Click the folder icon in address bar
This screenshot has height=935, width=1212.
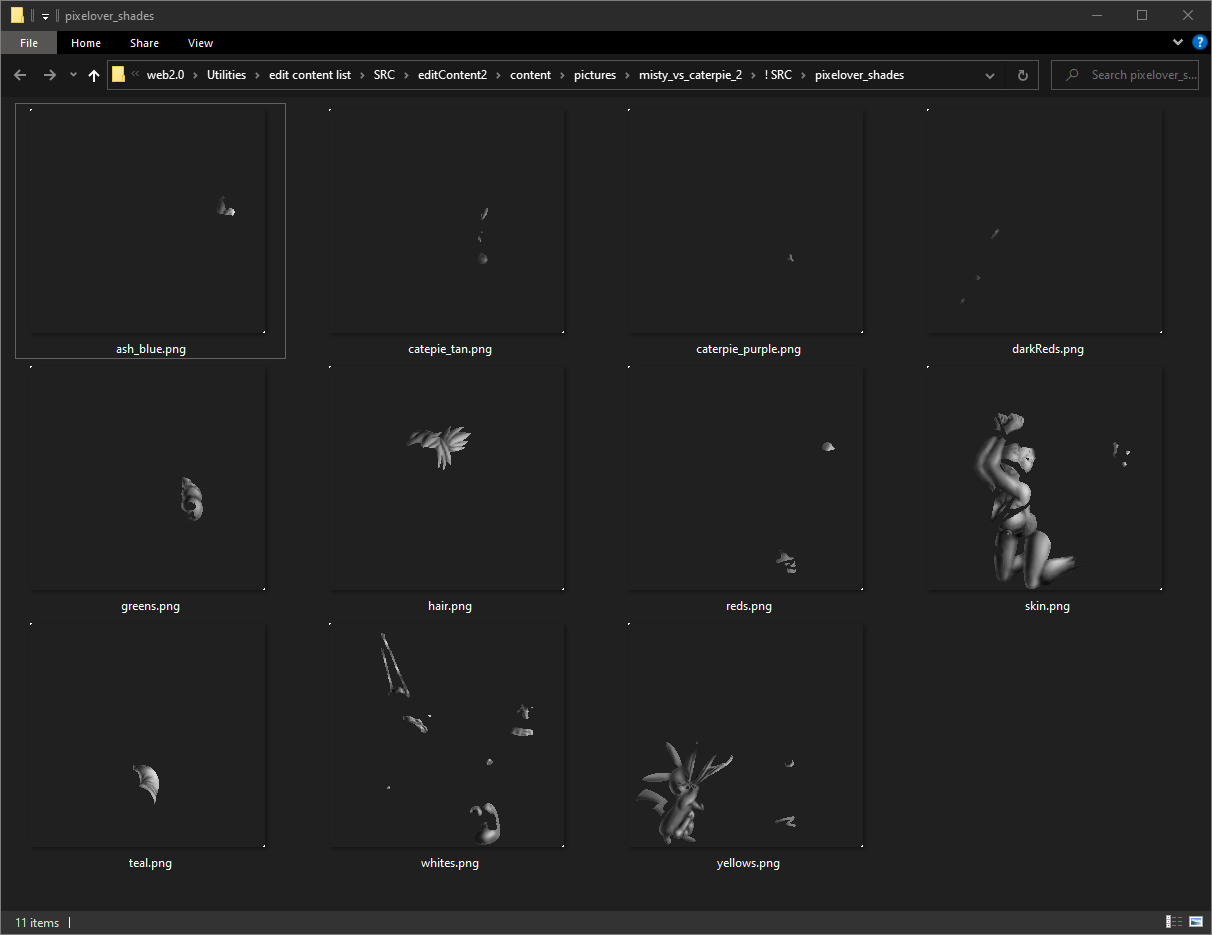tap(118, 75)
